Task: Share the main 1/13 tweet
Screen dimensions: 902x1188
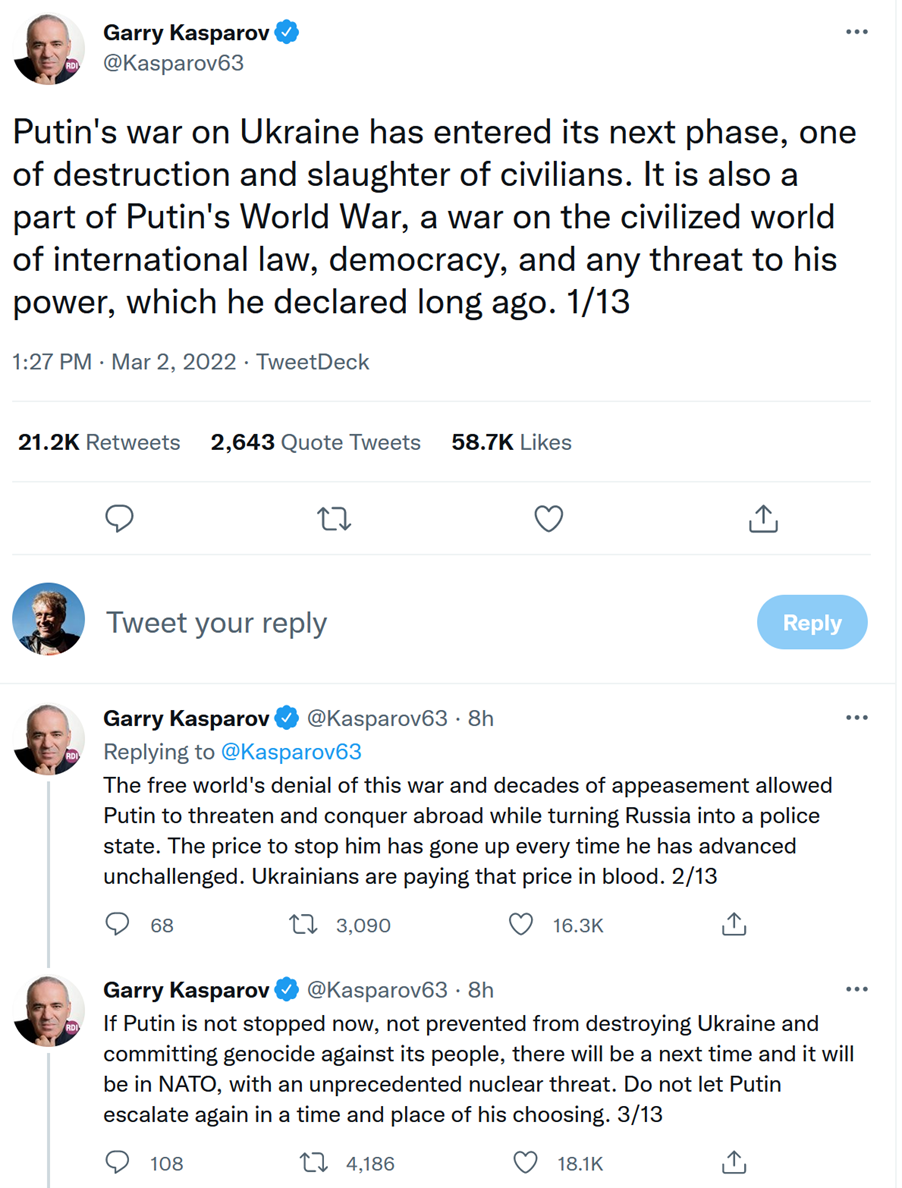Action: (x=763, y=518)
